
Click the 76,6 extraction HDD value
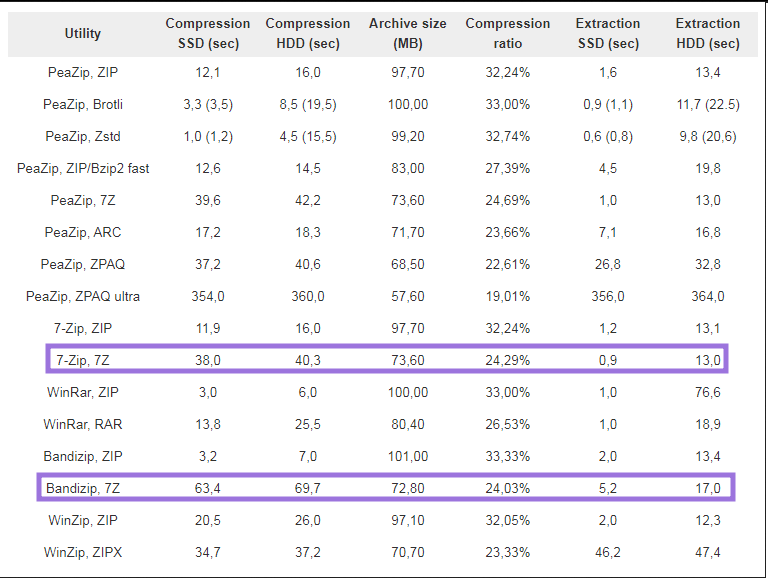pyautogui.click(x=708, y=392)
